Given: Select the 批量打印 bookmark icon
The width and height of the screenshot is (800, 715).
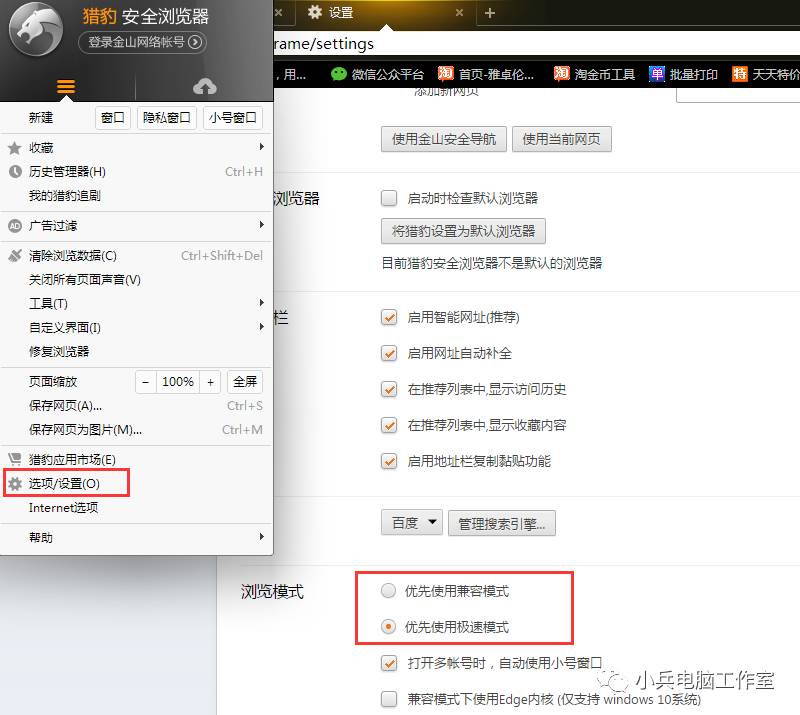Looking at the screenshot, I should point(656,73).
